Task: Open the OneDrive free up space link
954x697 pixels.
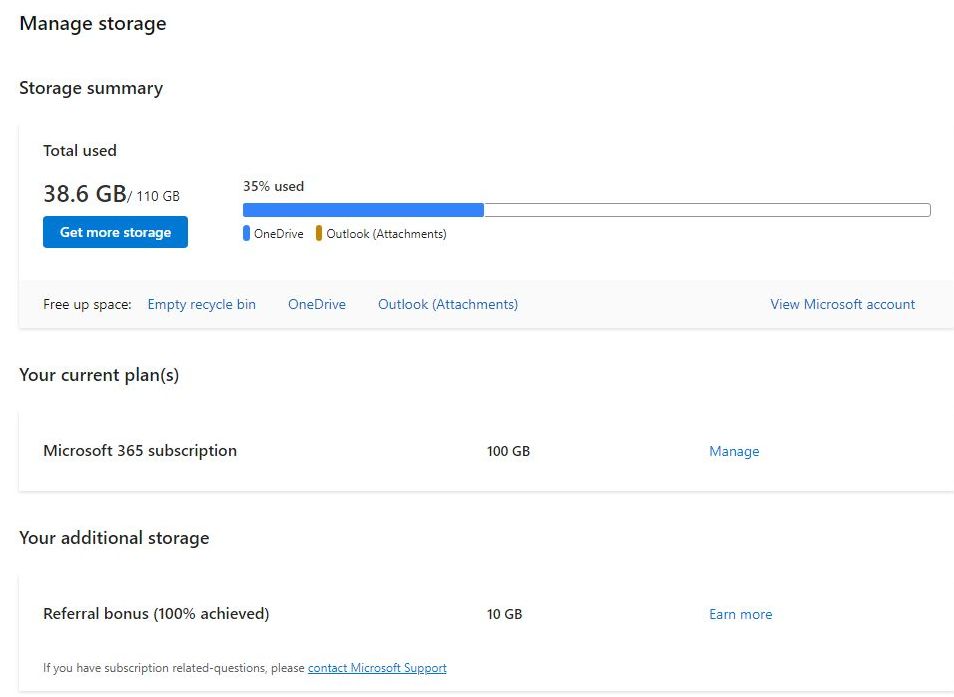Action: tap(316, 304)
